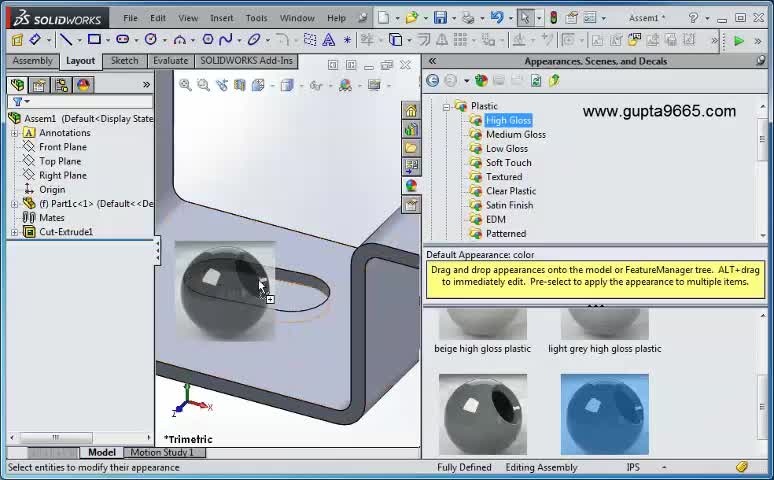Select the Corner Rectangle sketch tool
This screenshot has width=774, height=480.
(94, 40)
